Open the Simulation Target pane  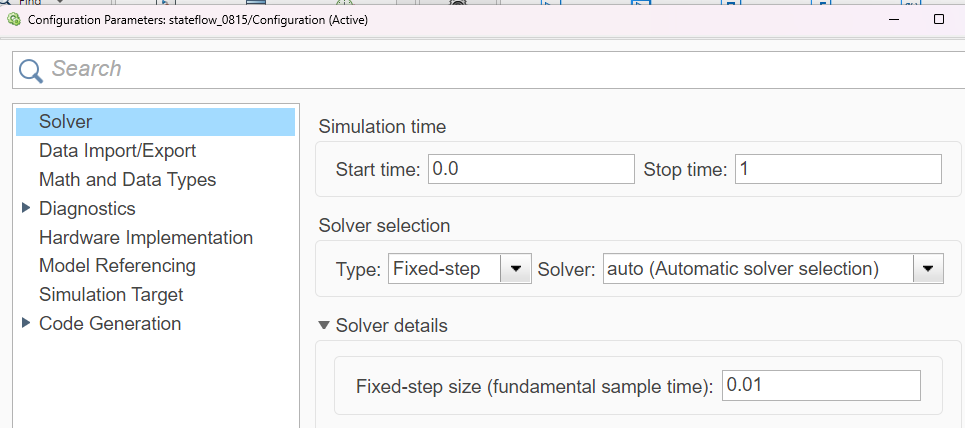[111, 295]
